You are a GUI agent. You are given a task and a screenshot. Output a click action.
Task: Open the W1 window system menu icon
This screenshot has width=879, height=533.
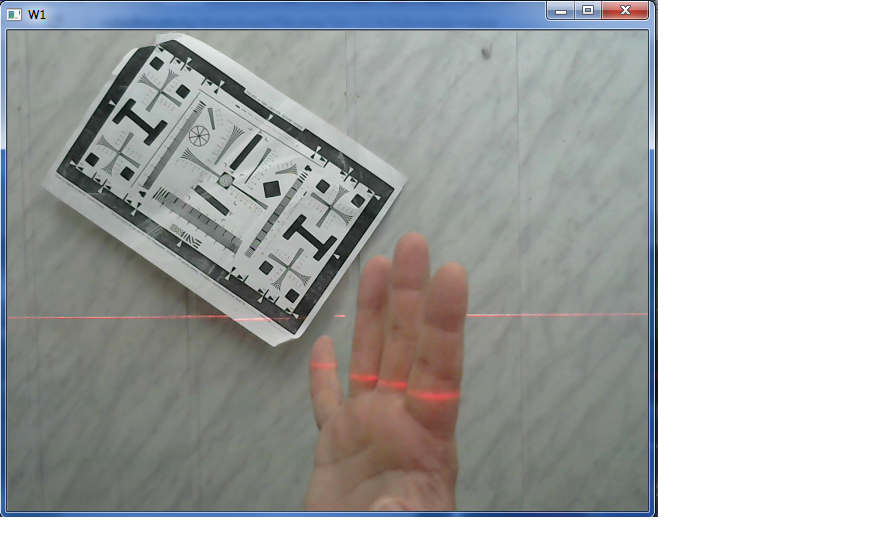[14, 15]
